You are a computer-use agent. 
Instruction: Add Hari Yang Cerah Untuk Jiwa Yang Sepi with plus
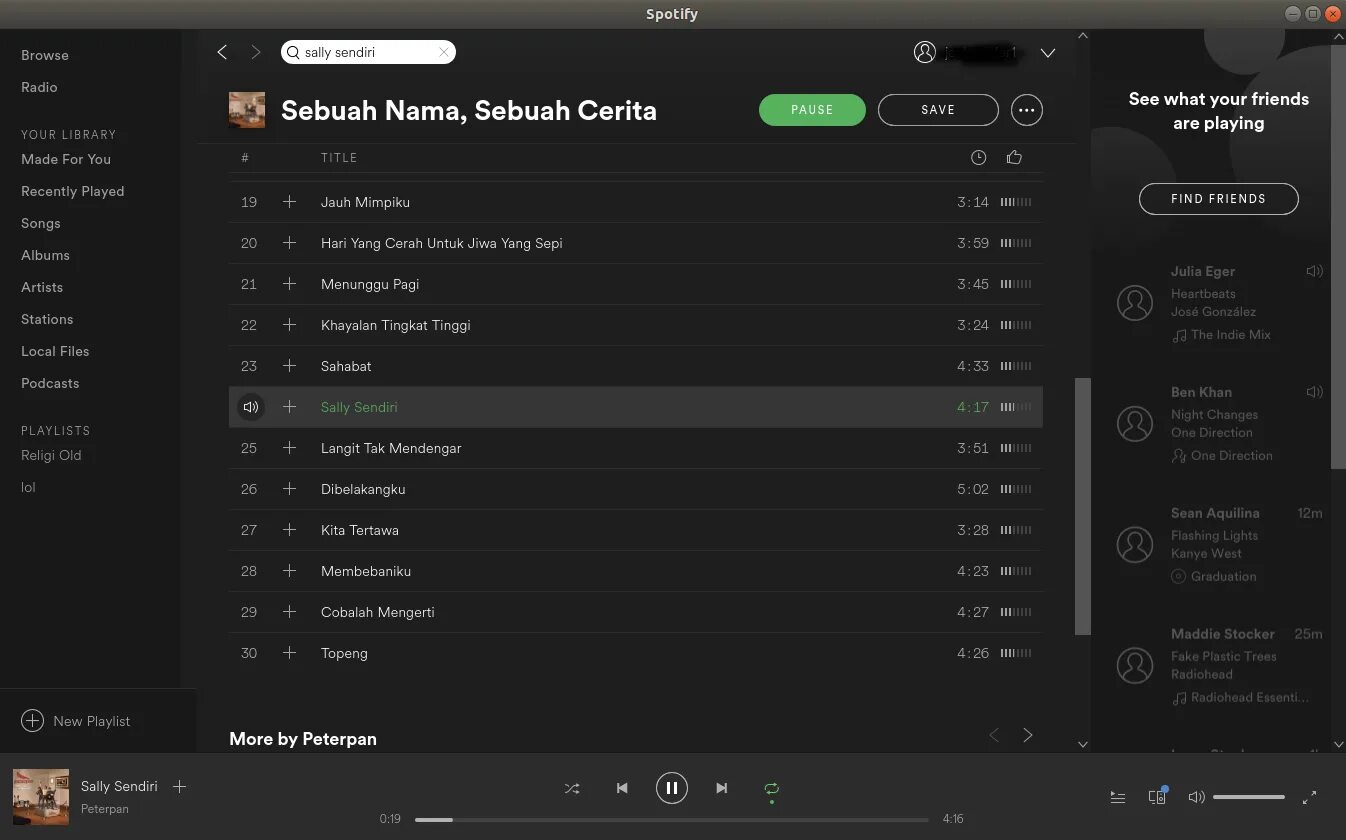click(x=289, y=243)
